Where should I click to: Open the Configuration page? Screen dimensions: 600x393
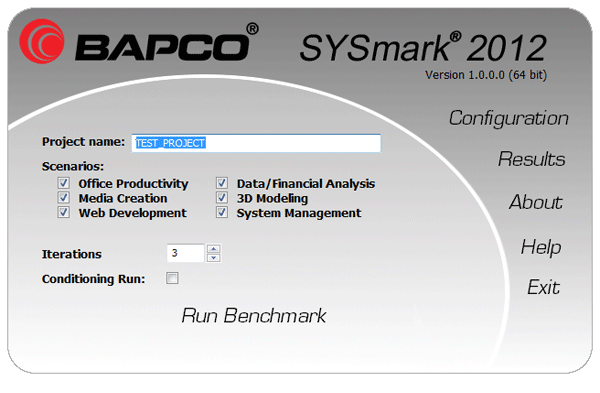click(x=509, y=118)
